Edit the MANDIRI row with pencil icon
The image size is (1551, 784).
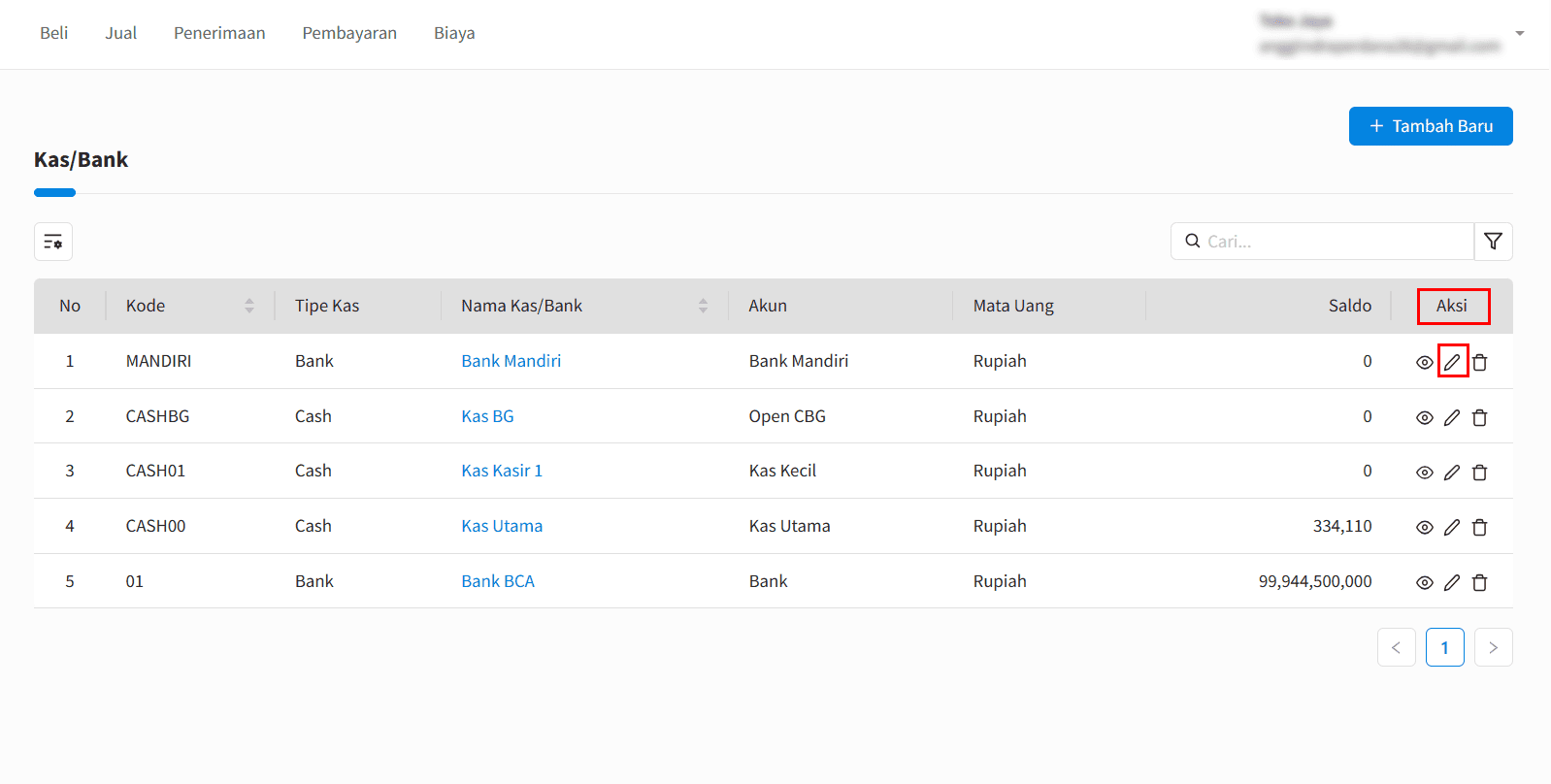coord(1452,363)
